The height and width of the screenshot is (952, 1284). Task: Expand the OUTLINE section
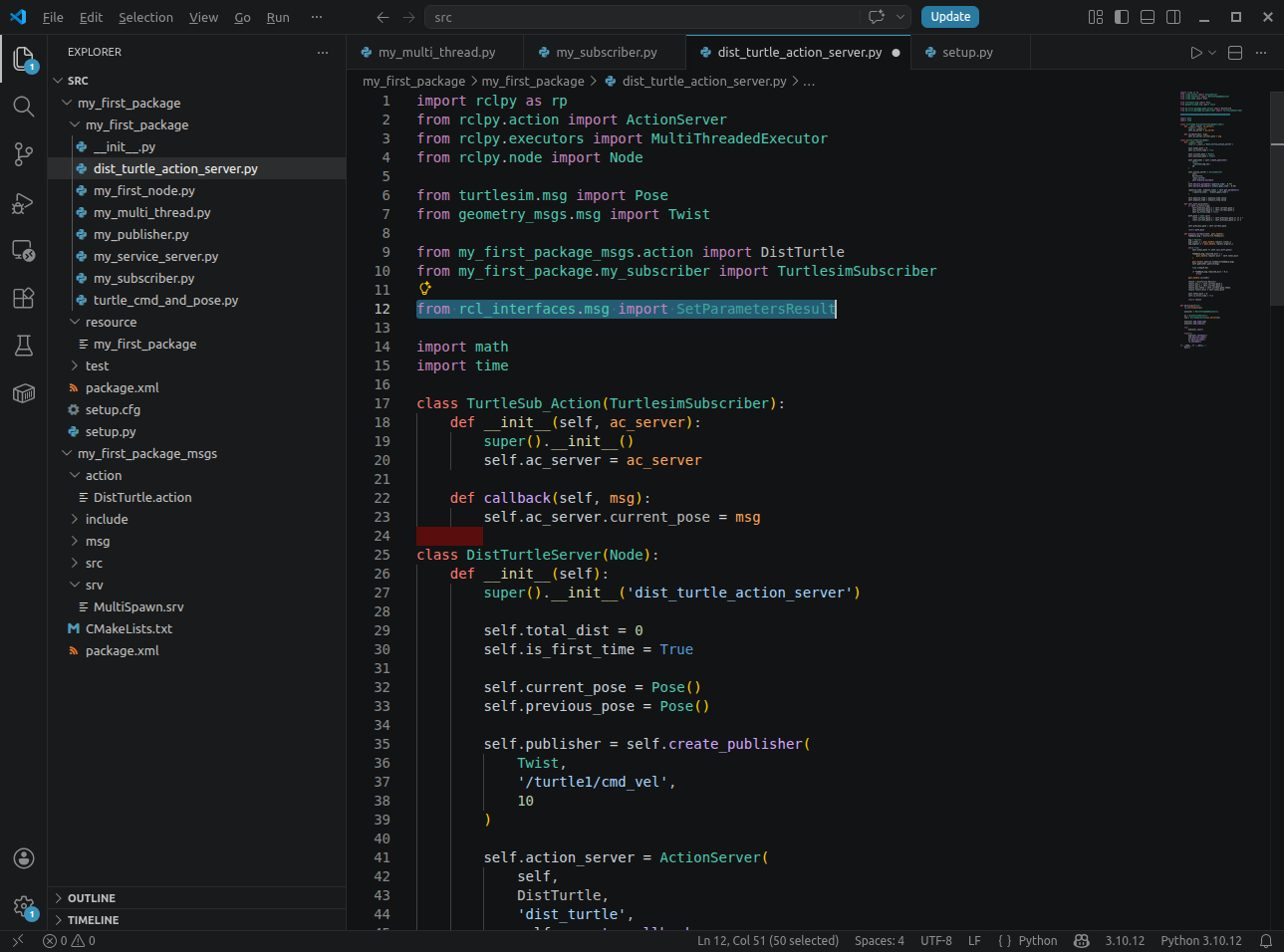[x=196, y=898]
